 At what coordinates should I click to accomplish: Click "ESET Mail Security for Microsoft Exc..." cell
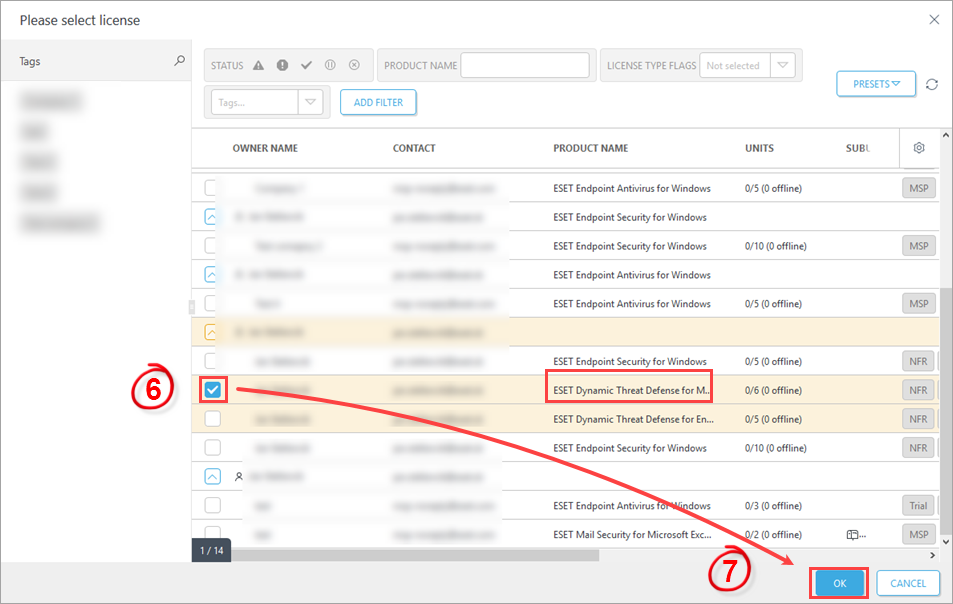click(x=632, y=535)
